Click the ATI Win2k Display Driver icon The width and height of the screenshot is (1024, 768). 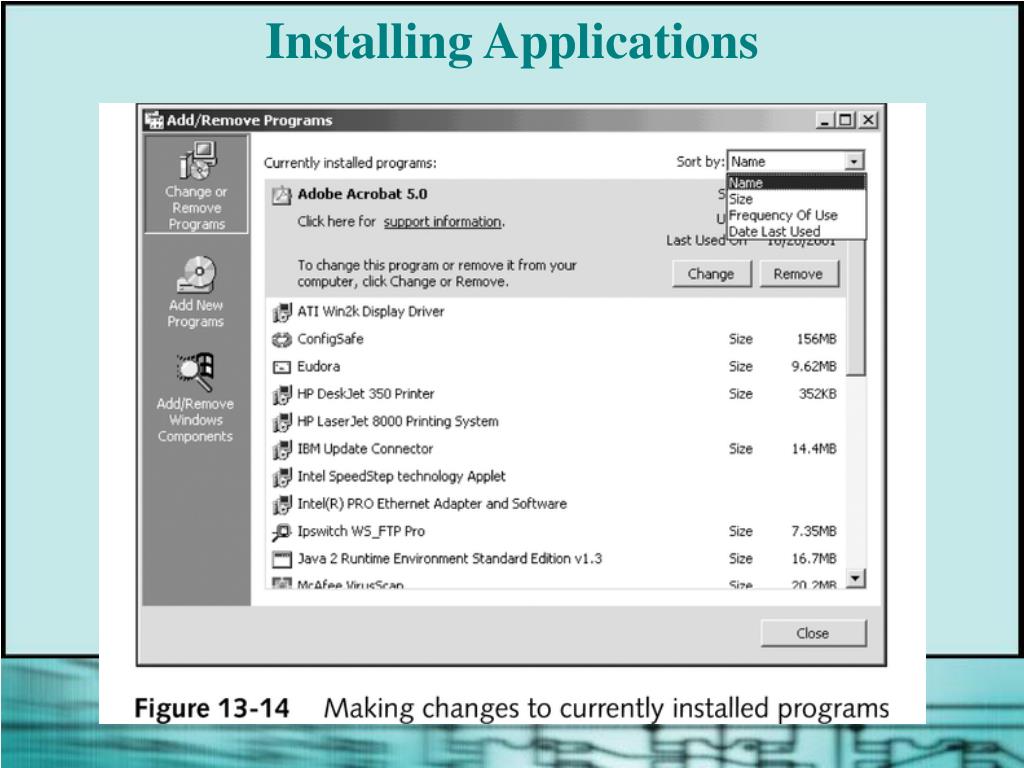(x=281, y=312)
